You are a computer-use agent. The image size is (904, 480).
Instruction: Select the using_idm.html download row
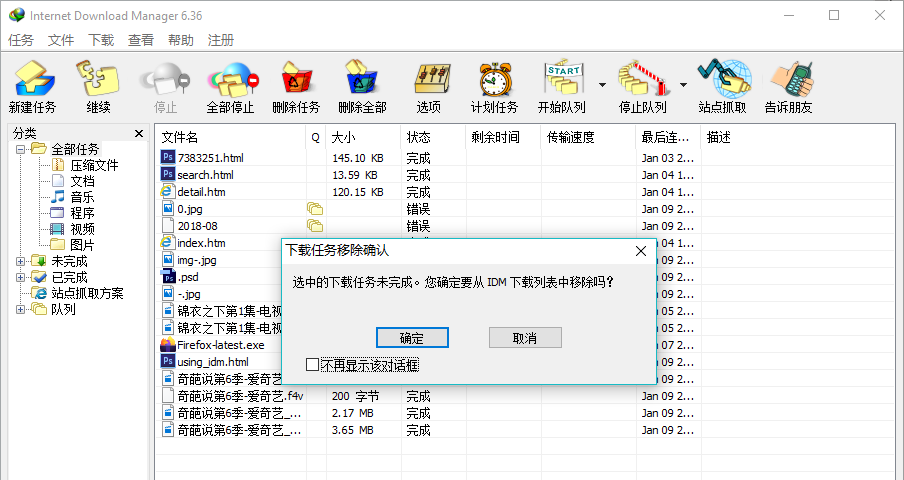[x=220, y=362]
